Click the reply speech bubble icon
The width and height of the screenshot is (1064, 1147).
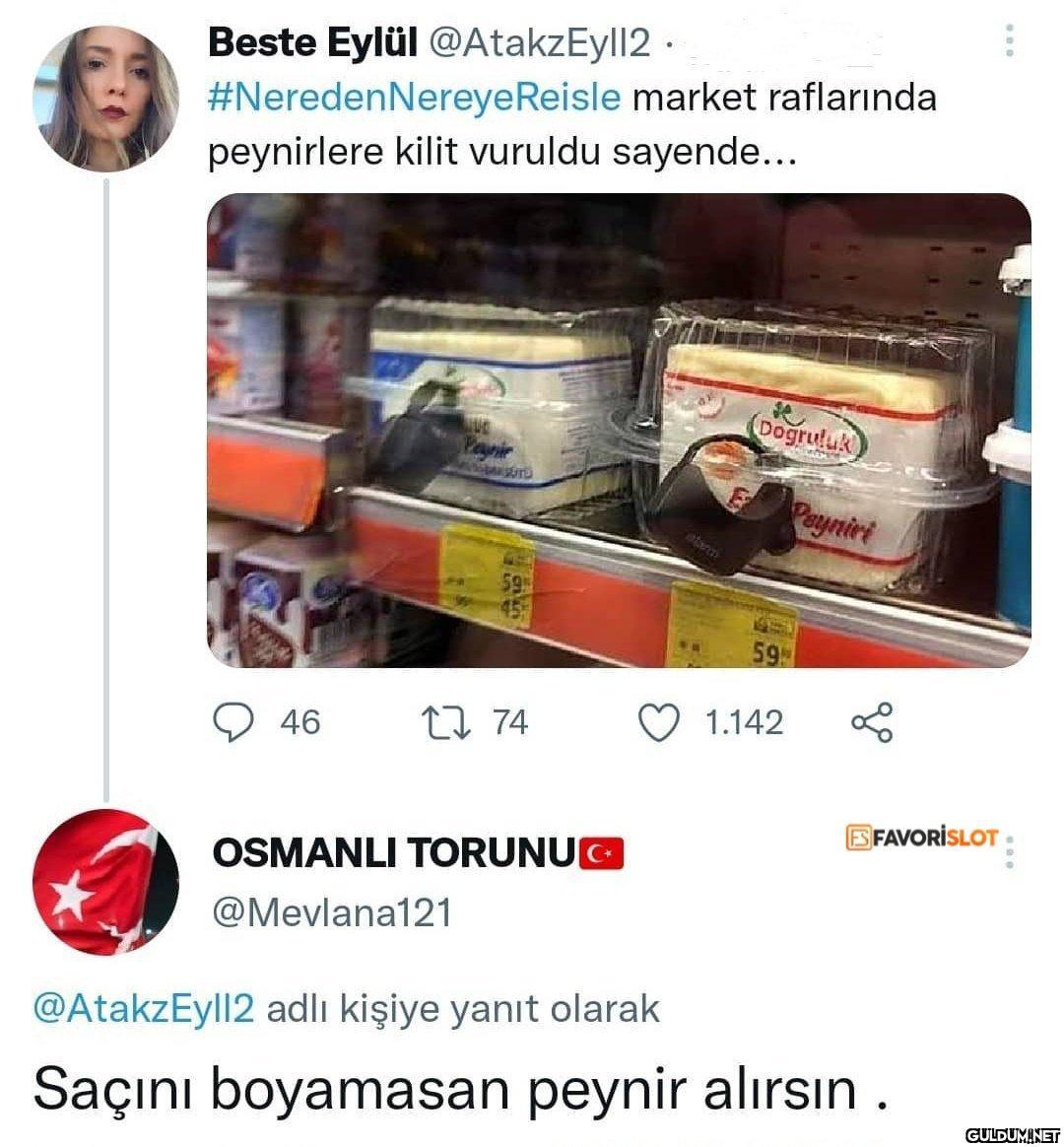(233, 722)
